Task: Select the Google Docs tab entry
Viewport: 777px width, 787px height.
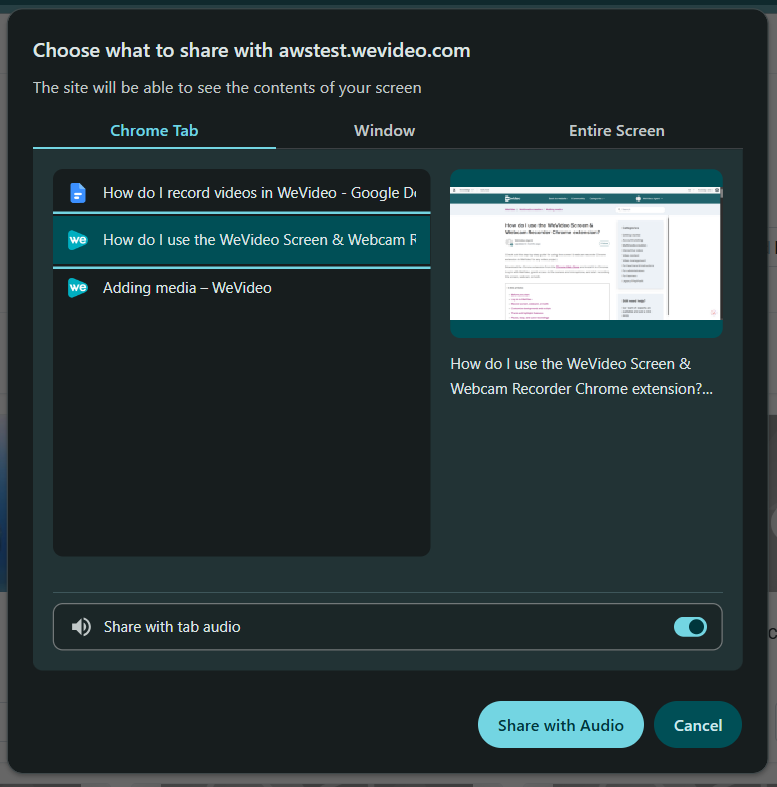Action: point(241,193)
